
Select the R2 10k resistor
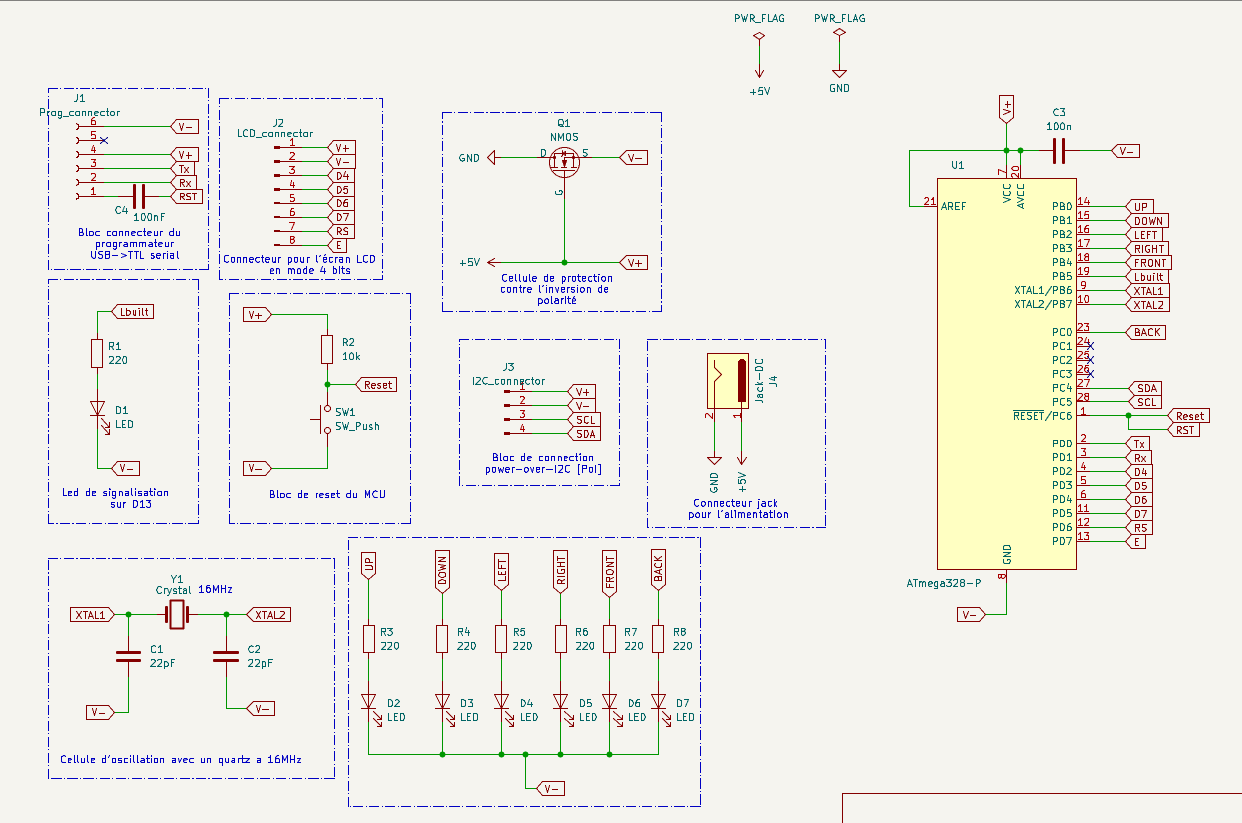326,349
